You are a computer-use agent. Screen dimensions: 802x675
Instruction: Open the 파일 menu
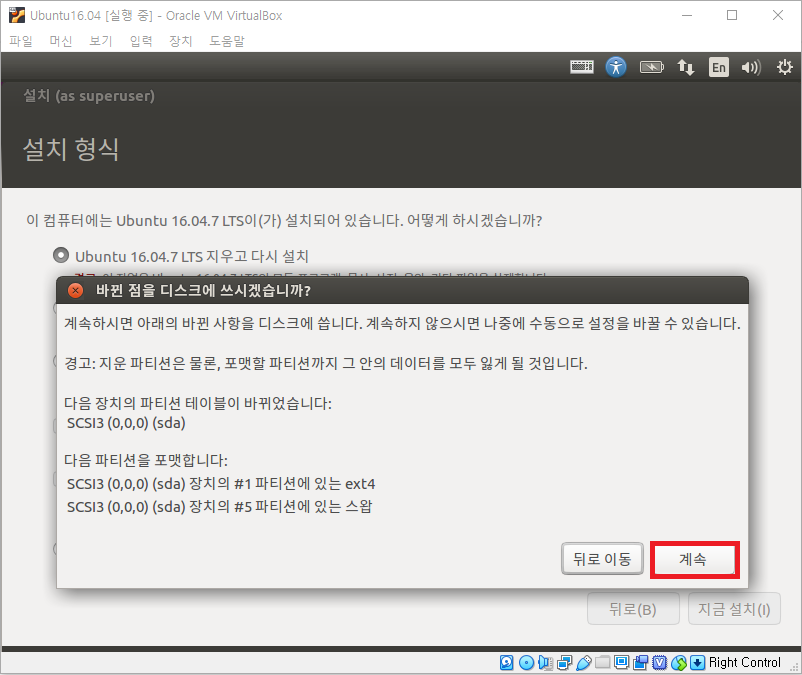point(21,41)
